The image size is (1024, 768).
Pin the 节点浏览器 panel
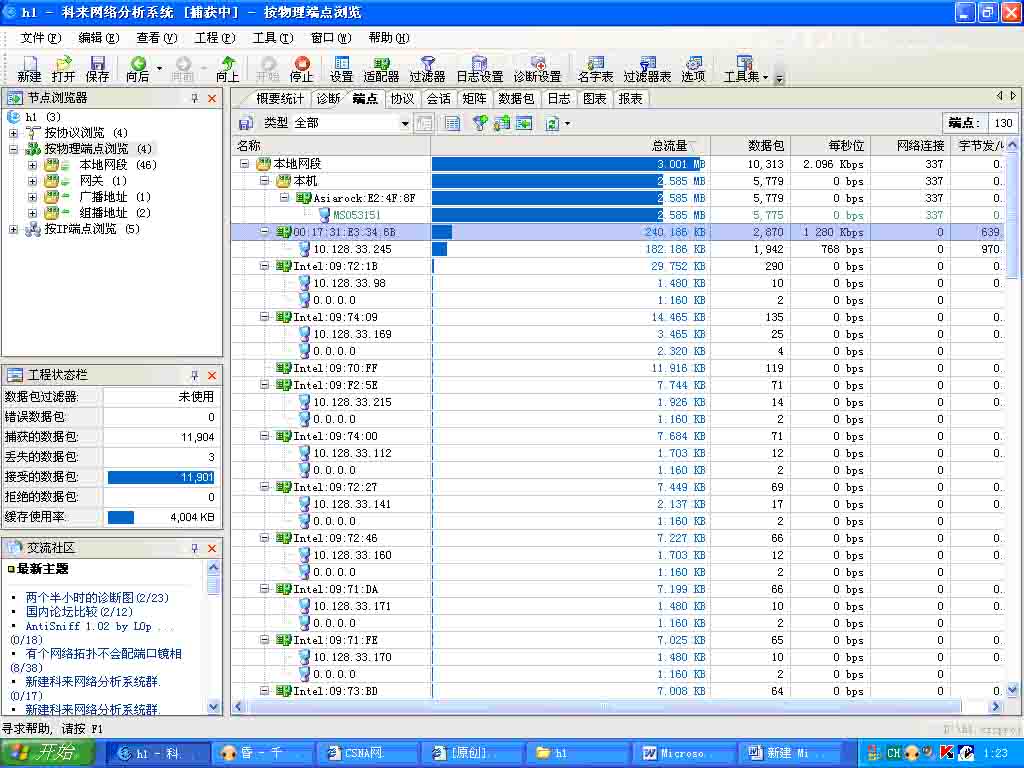[195, 99]
